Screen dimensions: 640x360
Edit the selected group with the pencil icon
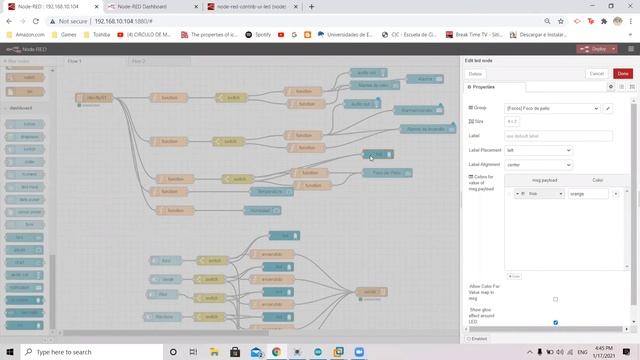(x=608, y=109)
